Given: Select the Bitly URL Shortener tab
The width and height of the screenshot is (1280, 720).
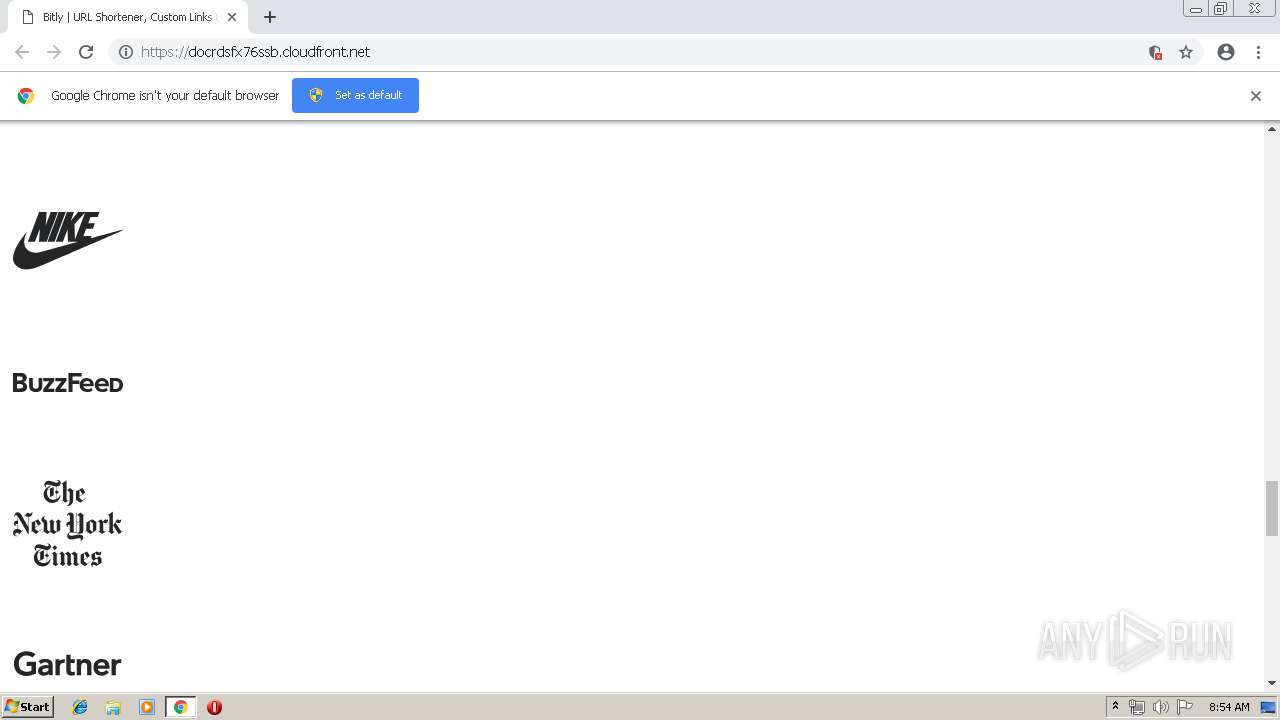Looking at the screenshot, I should [127, 17].
